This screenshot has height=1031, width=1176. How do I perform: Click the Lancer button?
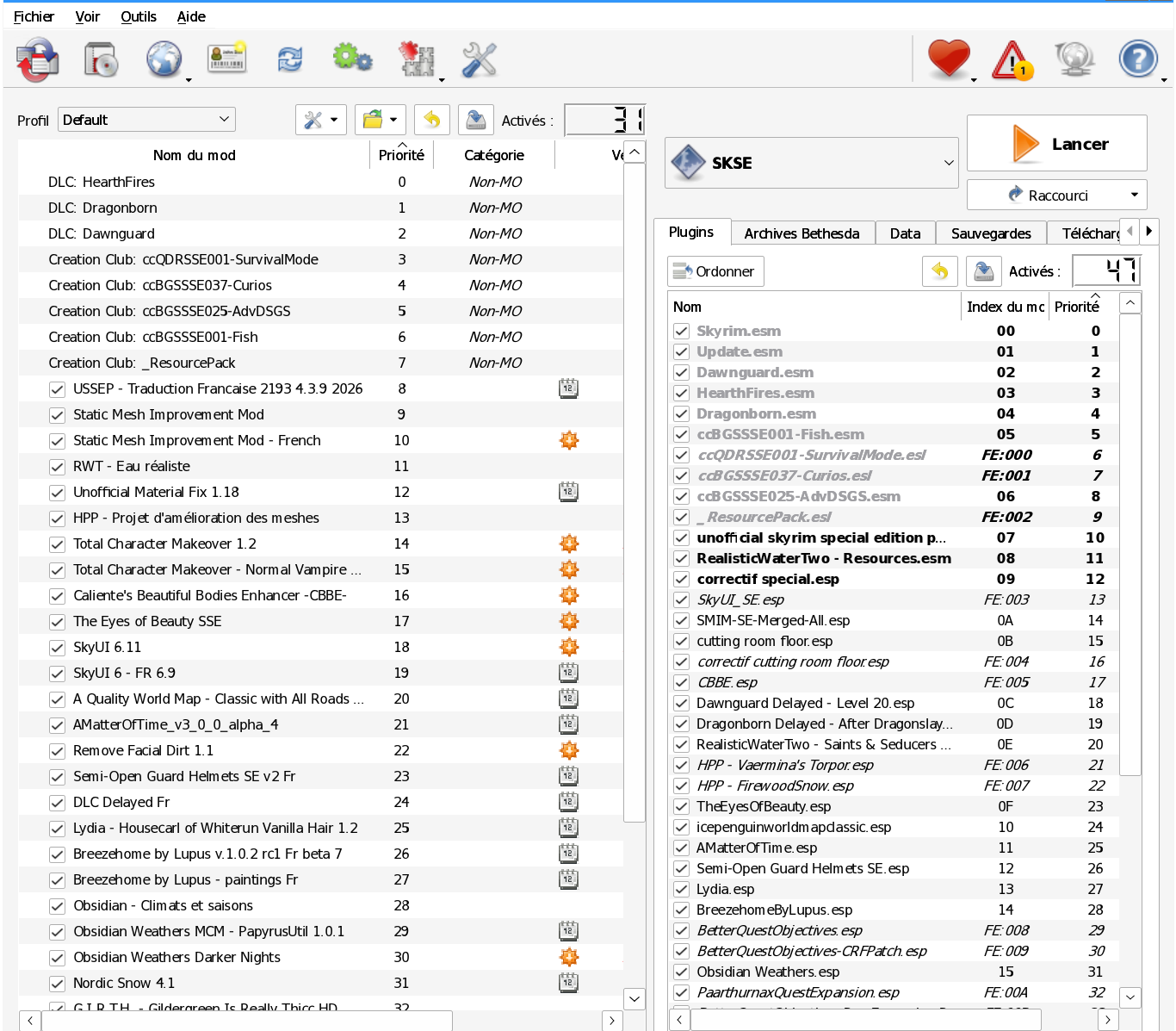click(x=1056, y=143)
